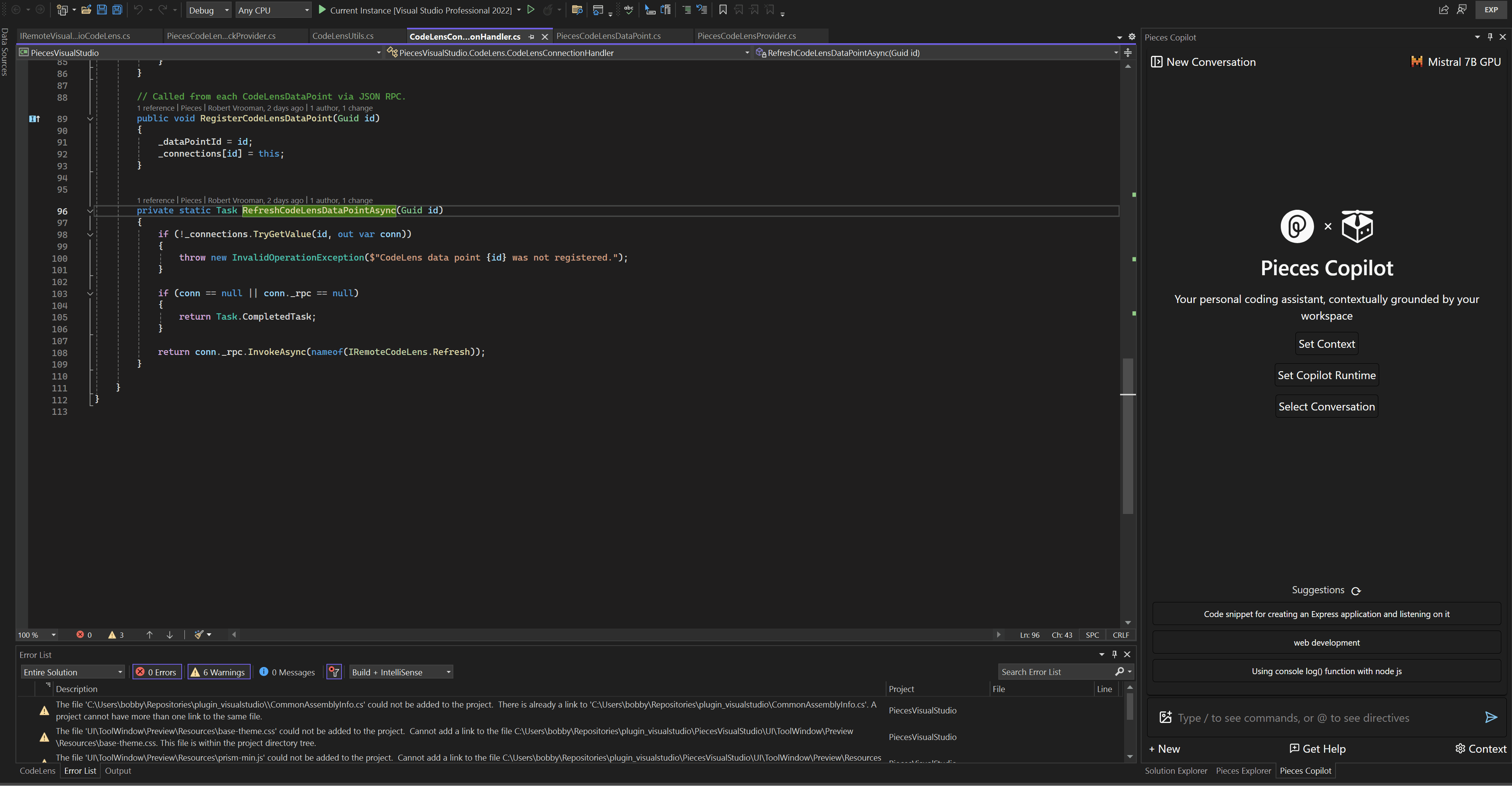Screen dimensions: 1512x786
Task: Toggle the 0 Messages filter
Action: pyautogui.click(x=288, y=672)
